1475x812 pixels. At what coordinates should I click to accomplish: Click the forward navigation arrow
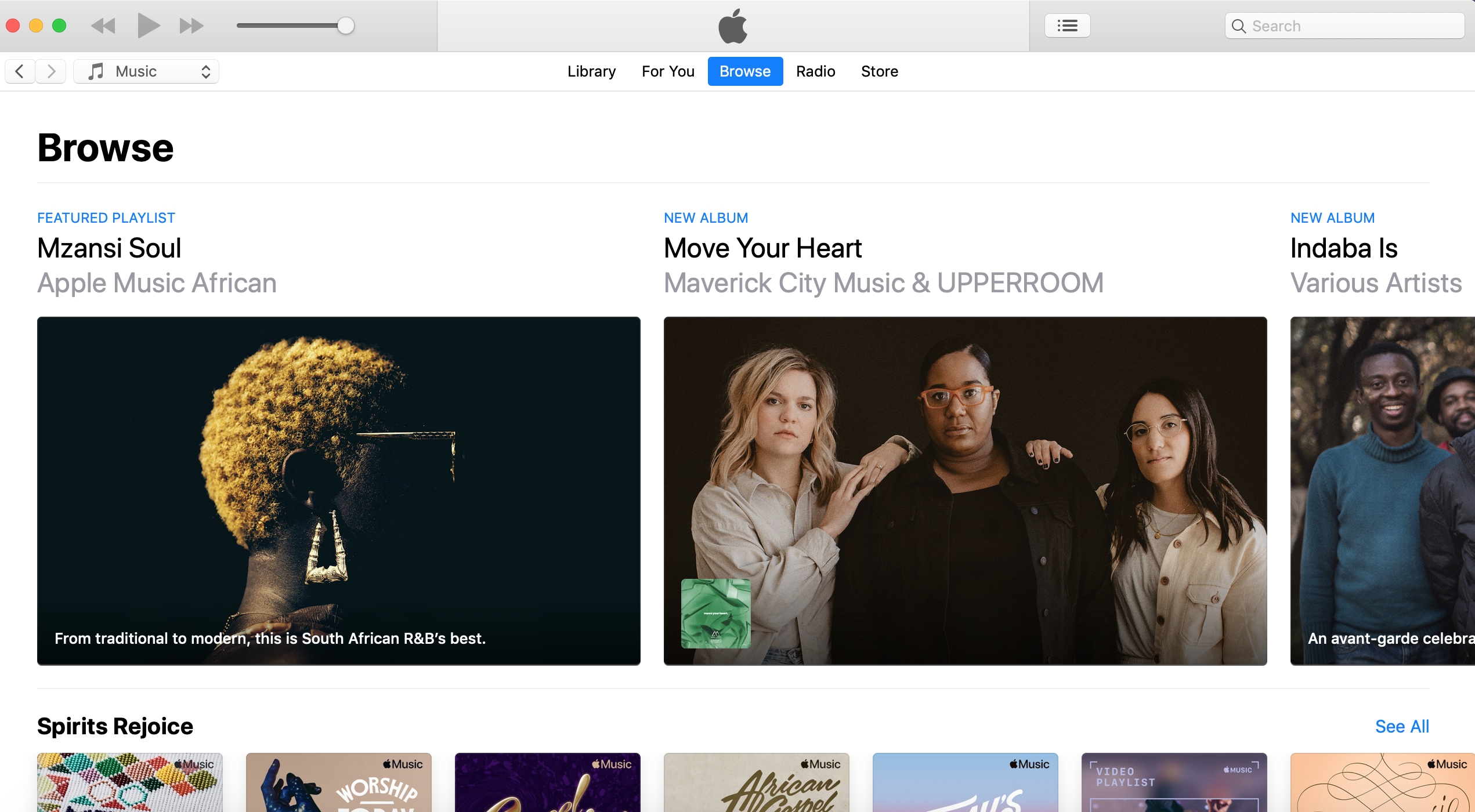click(x=52, y=70)
